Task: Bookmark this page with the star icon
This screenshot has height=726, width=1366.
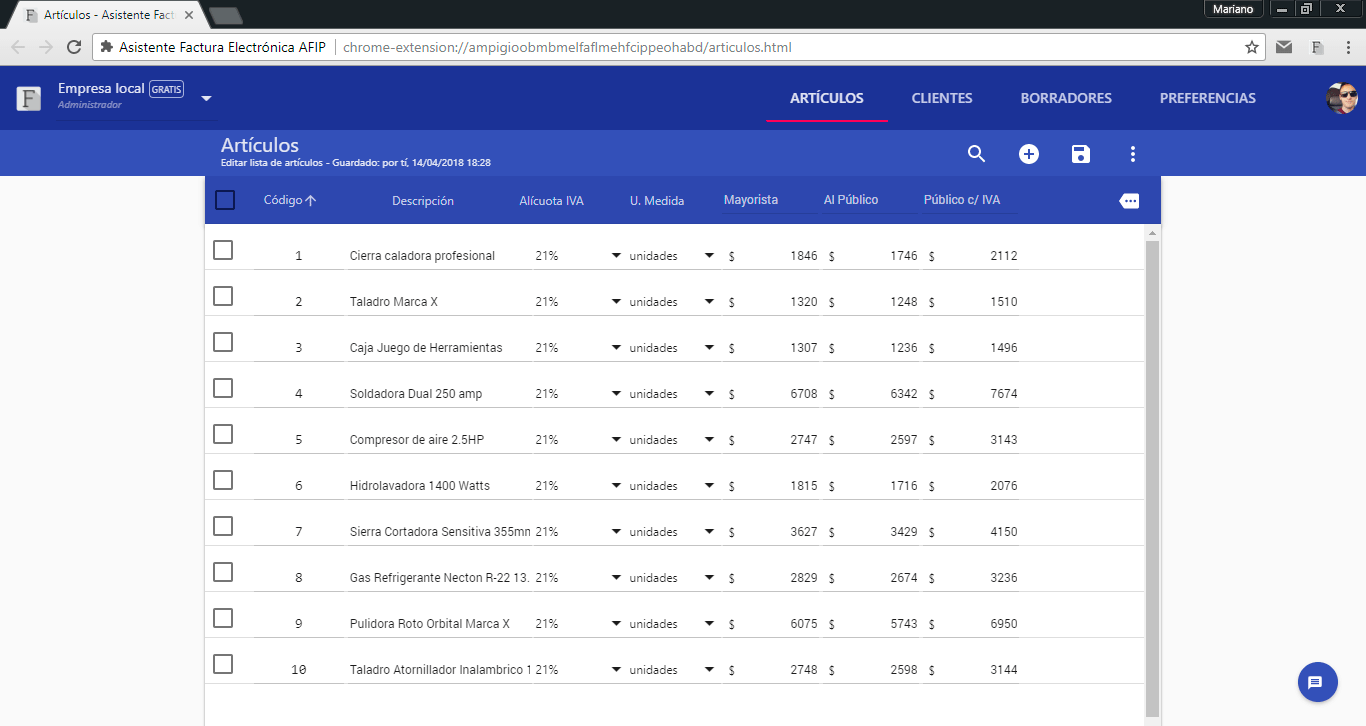Action: (1251, 47)
